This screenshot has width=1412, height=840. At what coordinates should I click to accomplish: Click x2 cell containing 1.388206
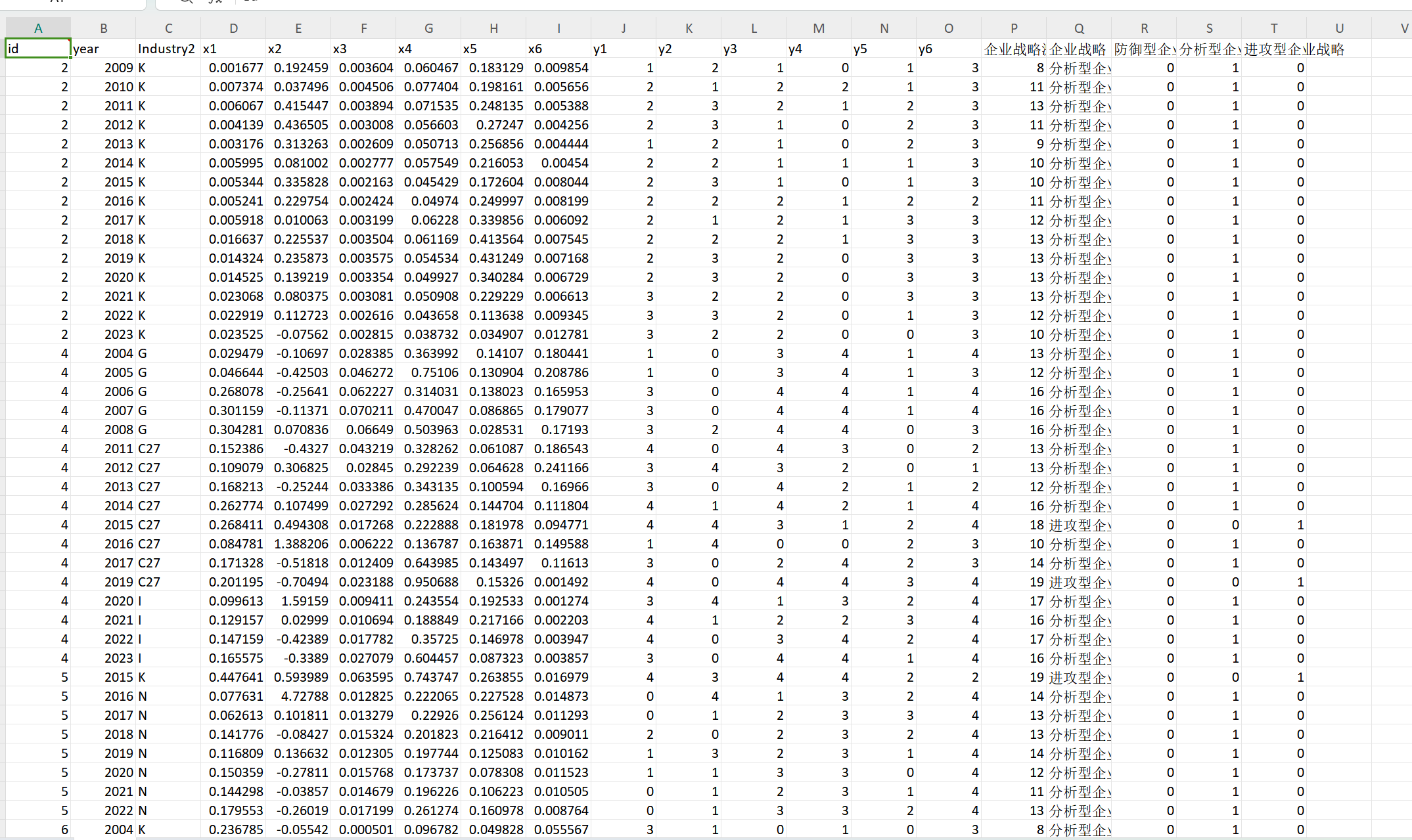click(x=298, y=544)
